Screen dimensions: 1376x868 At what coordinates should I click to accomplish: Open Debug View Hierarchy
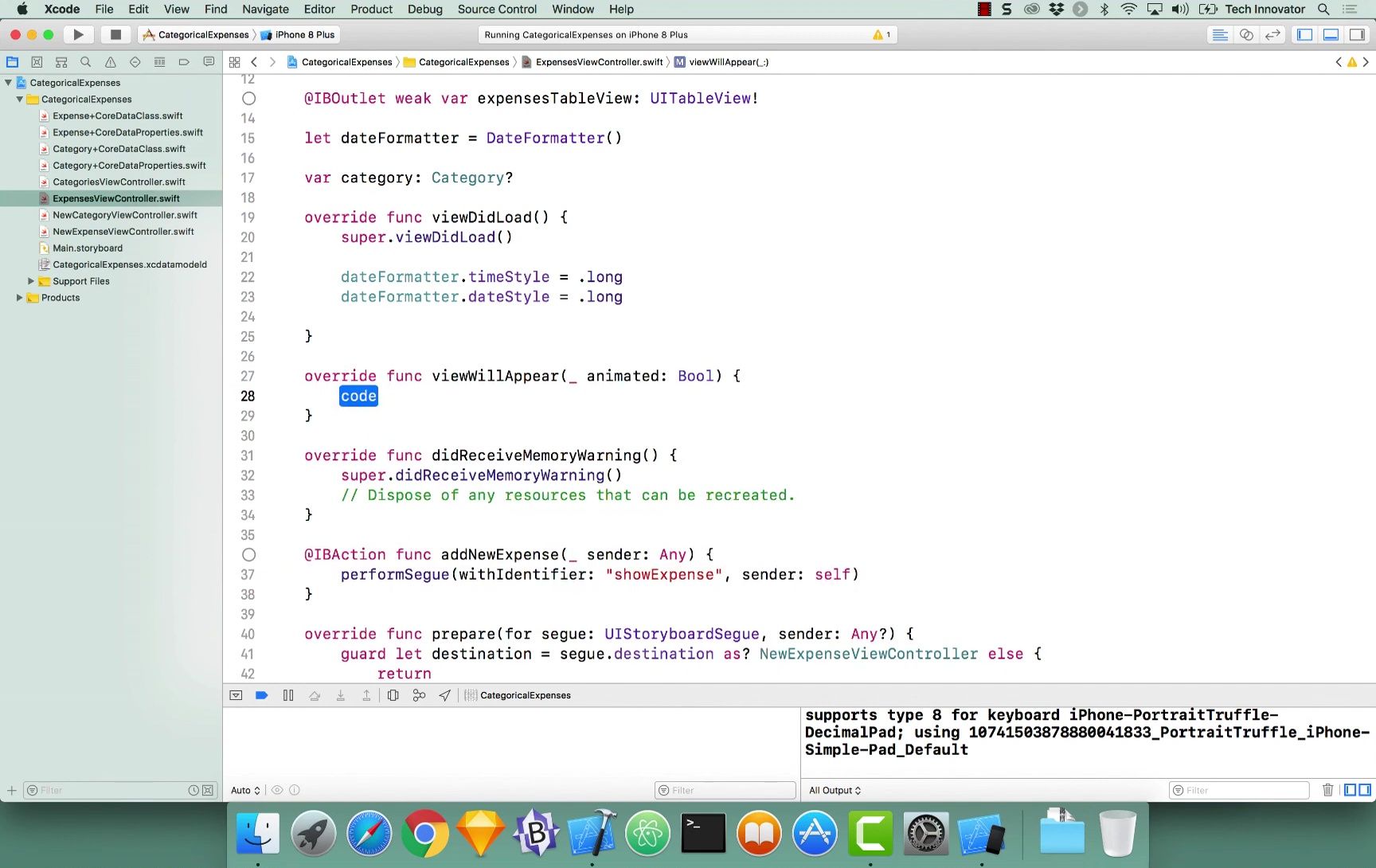[393, 695]
